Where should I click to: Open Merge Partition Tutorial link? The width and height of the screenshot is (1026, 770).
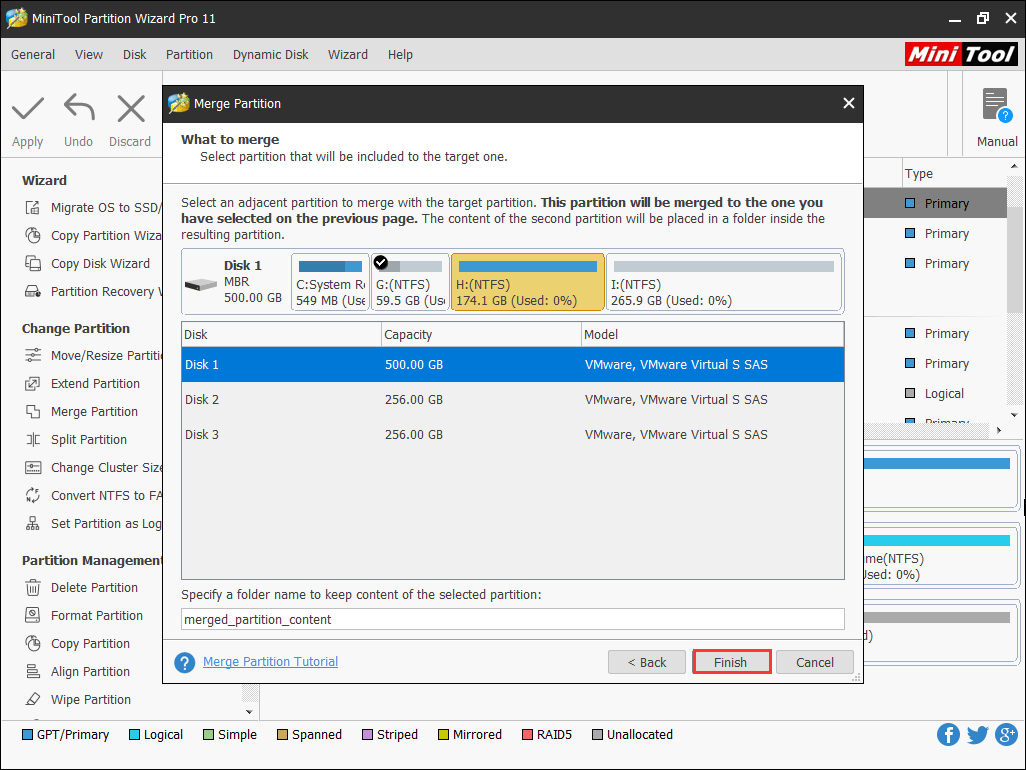(270, 661)
